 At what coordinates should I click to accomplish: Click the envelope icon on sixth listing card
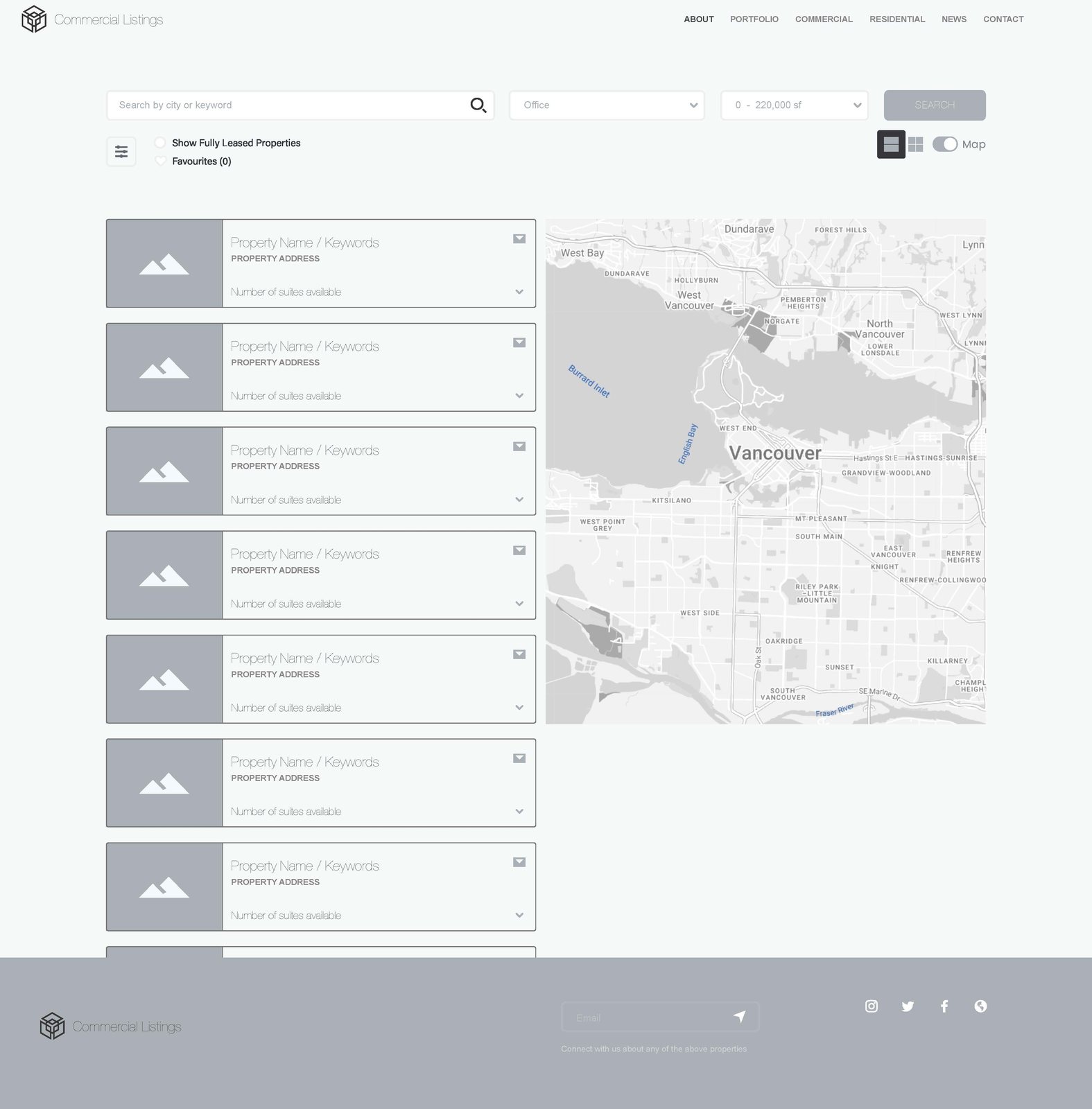[x=519, y=758]
